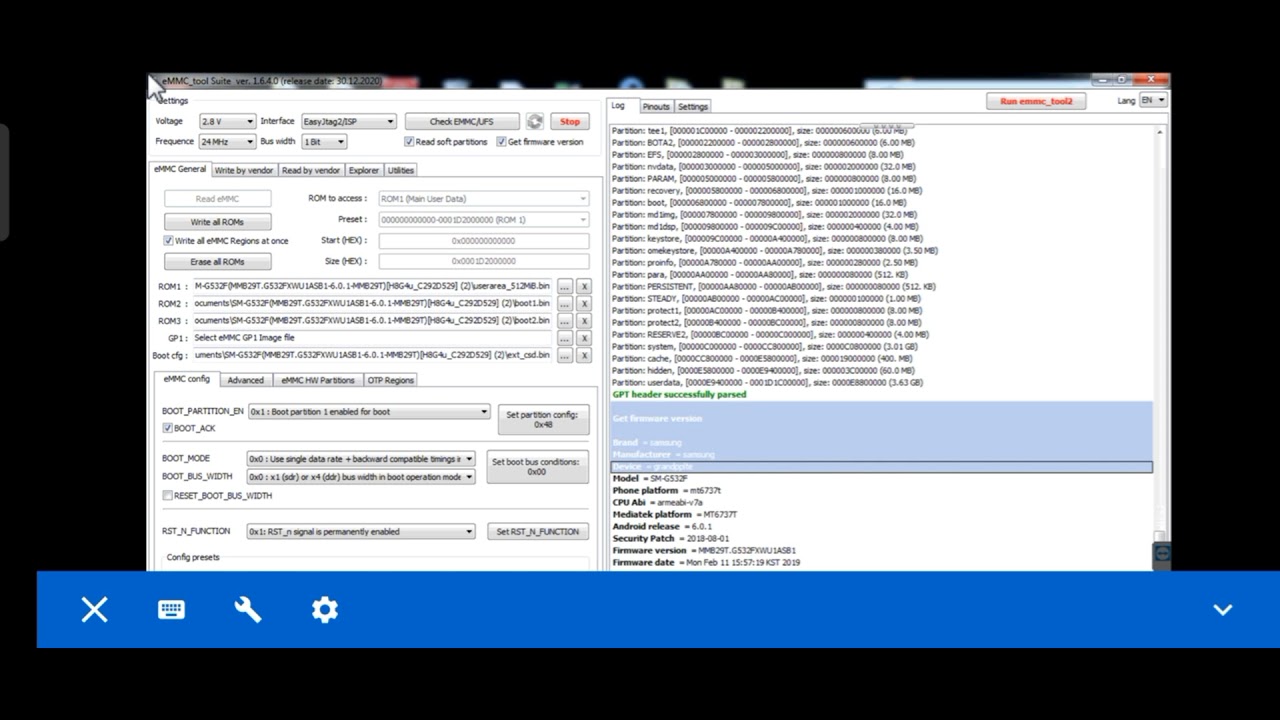1280x720 pixels.
Task: Click the GP1 image file path field
Action: (371, 338)
